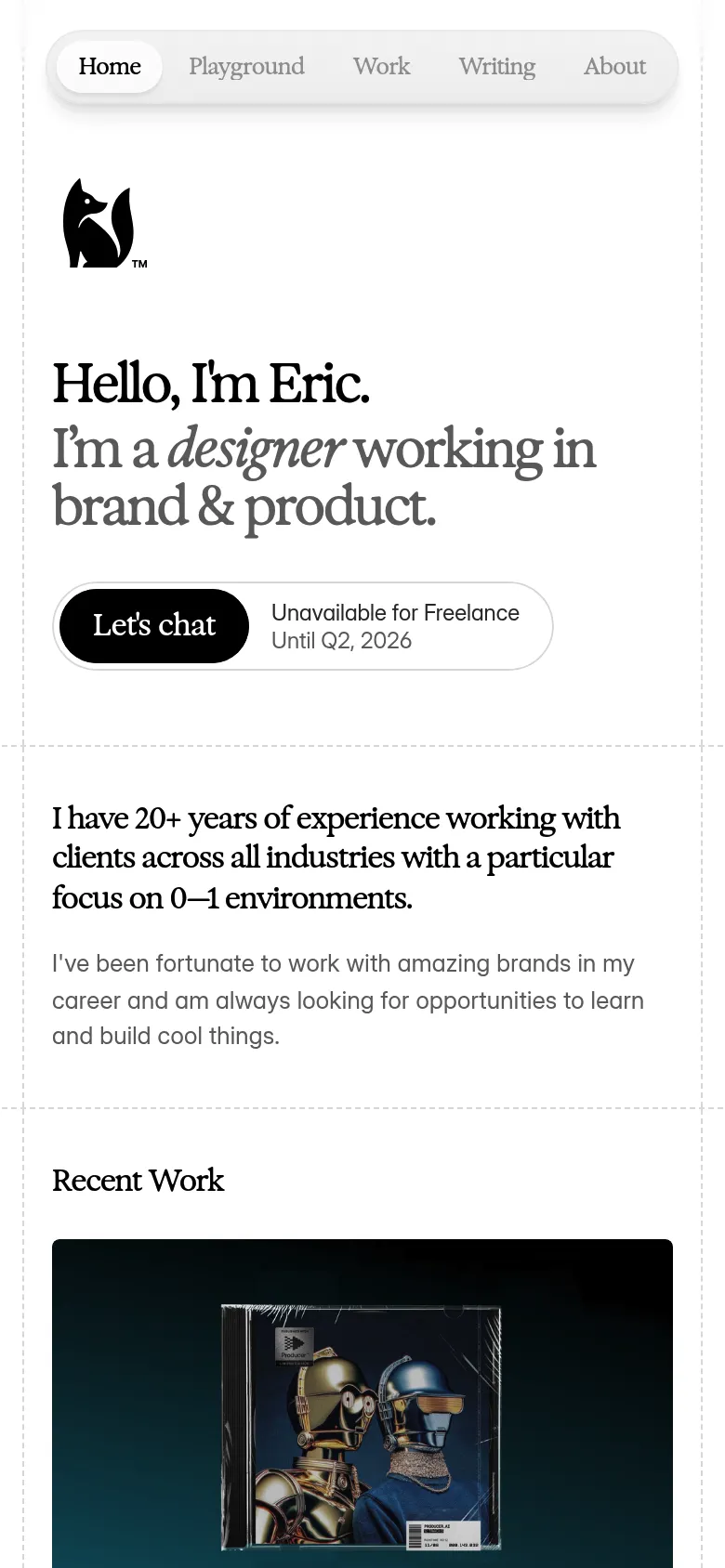Click the brand & product headline text
The image size is (725, 1568).
(244, 507)
